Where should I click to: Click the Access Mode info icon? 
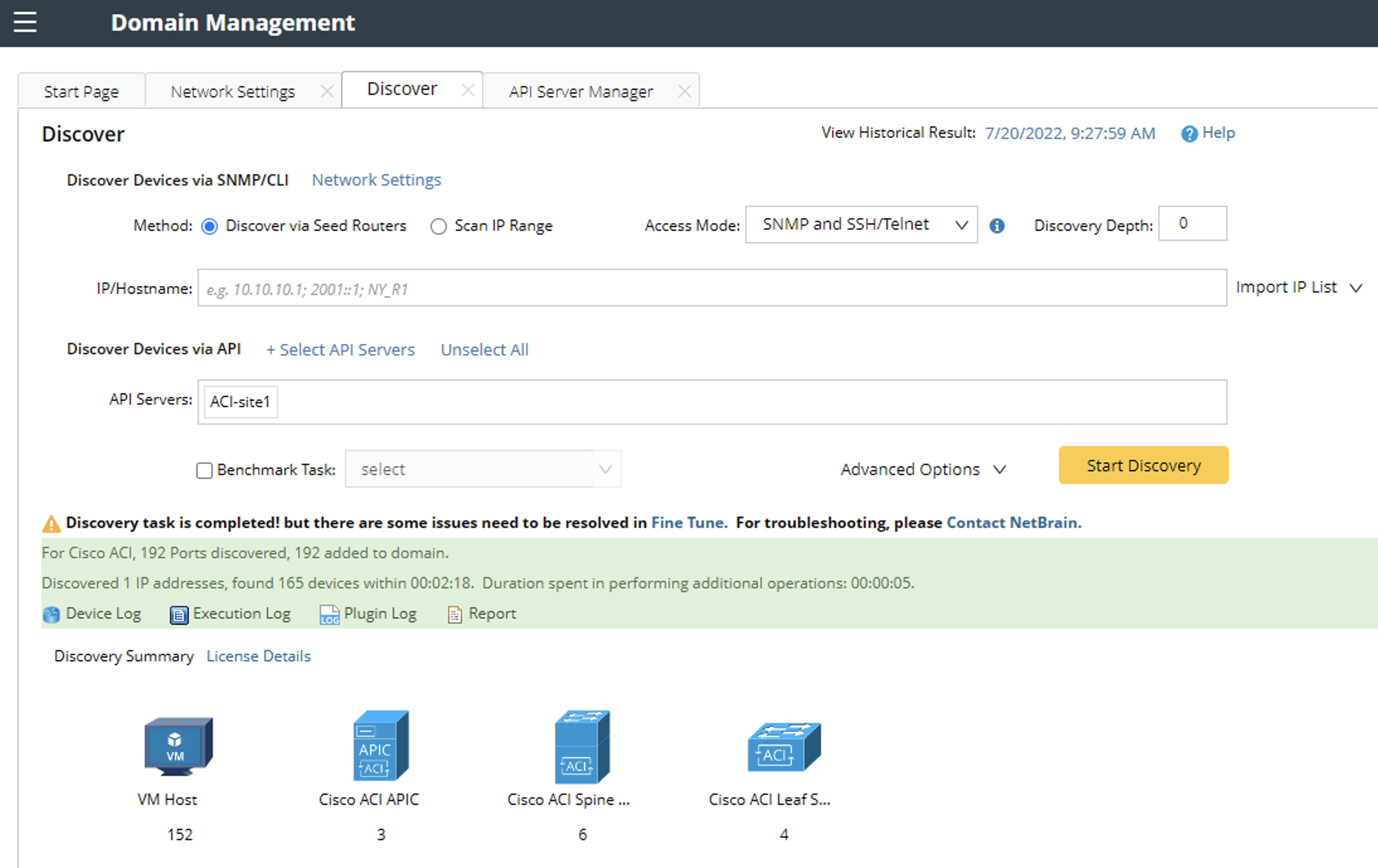pos(997,226)
